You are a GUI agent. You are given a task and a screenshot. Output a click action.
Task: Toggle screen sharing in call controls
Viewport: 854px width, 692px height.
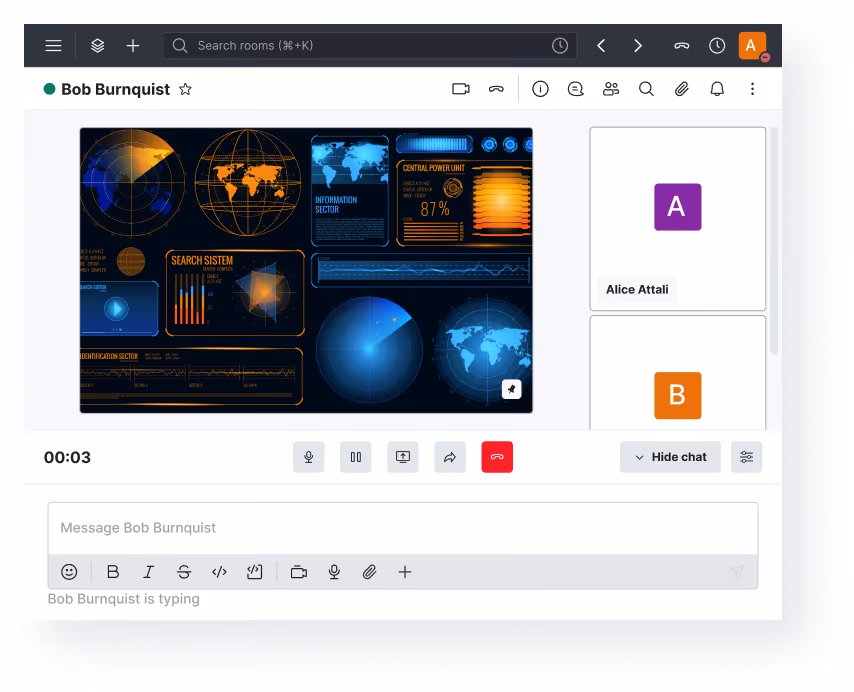pos(403,457)
